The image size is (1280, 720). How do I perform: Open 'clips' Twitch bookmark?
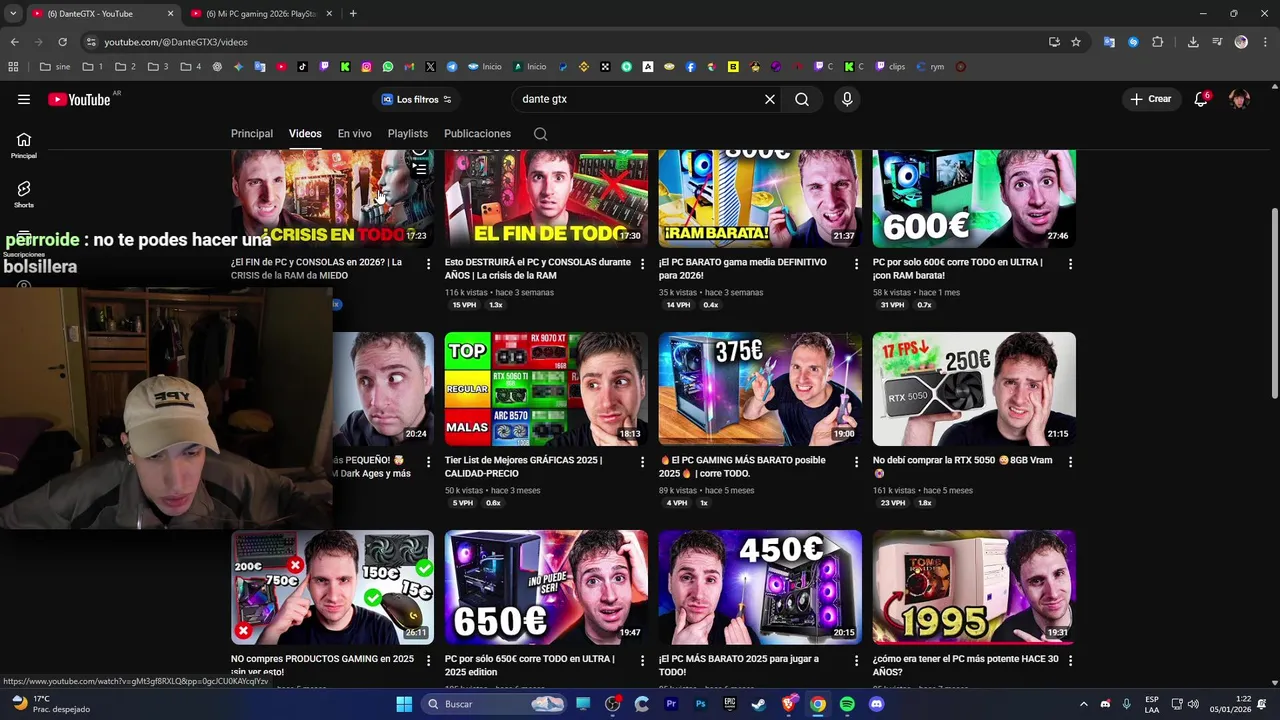click(x=890, y=67)
